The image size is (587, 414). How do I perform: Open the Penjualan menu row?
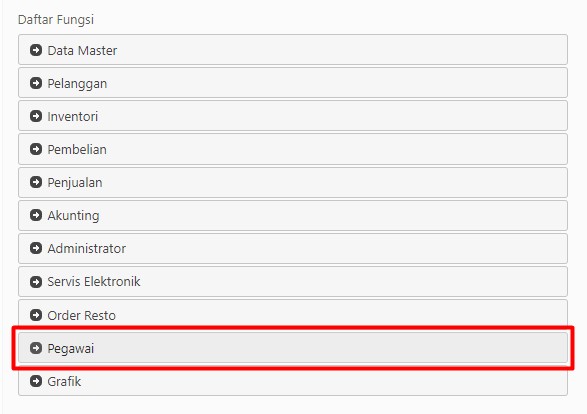point(293,182)
